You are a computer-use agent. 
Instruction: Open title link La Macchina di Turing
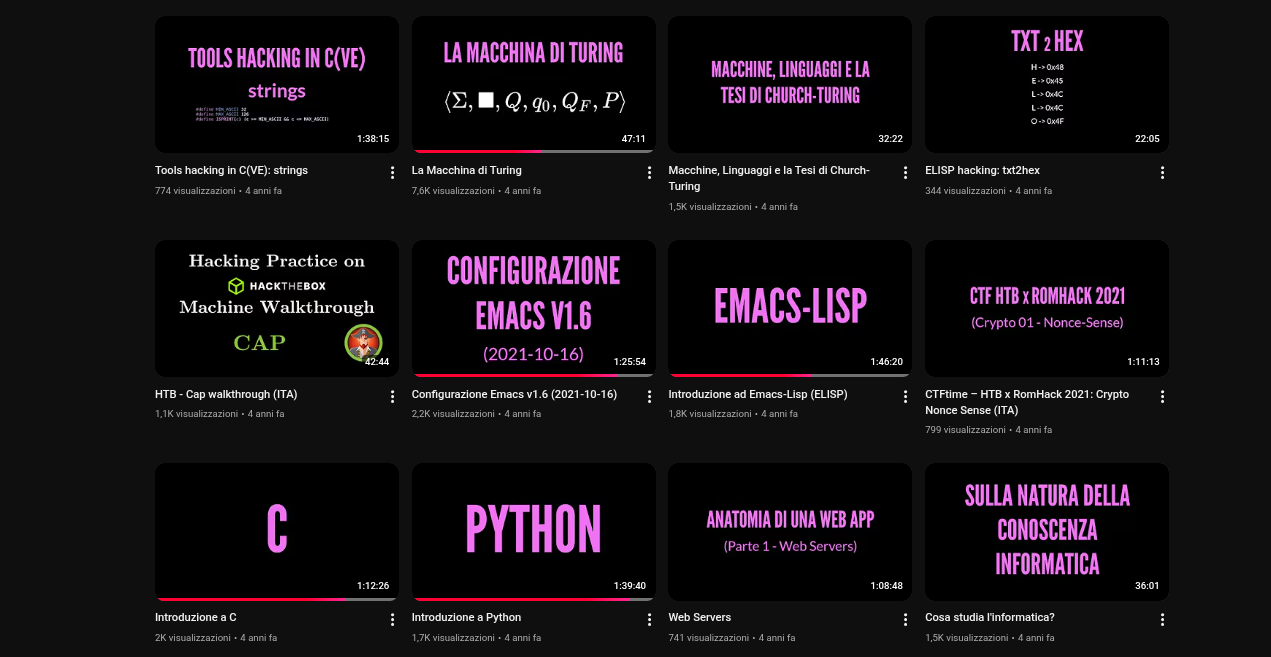[x=467, y=170]
